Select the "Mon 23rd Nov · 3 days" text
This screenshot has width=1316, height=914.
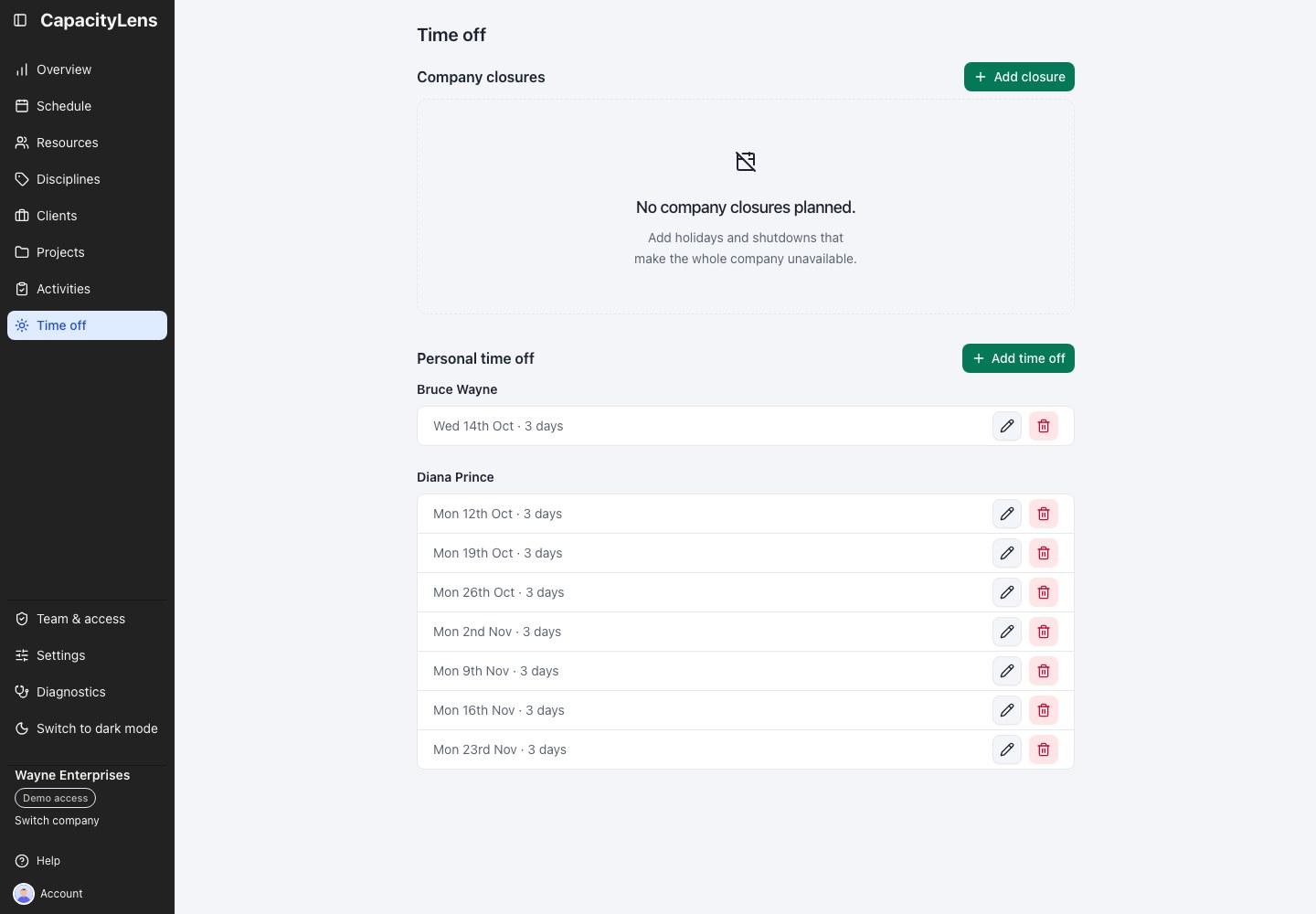click(x=500, y=749)
